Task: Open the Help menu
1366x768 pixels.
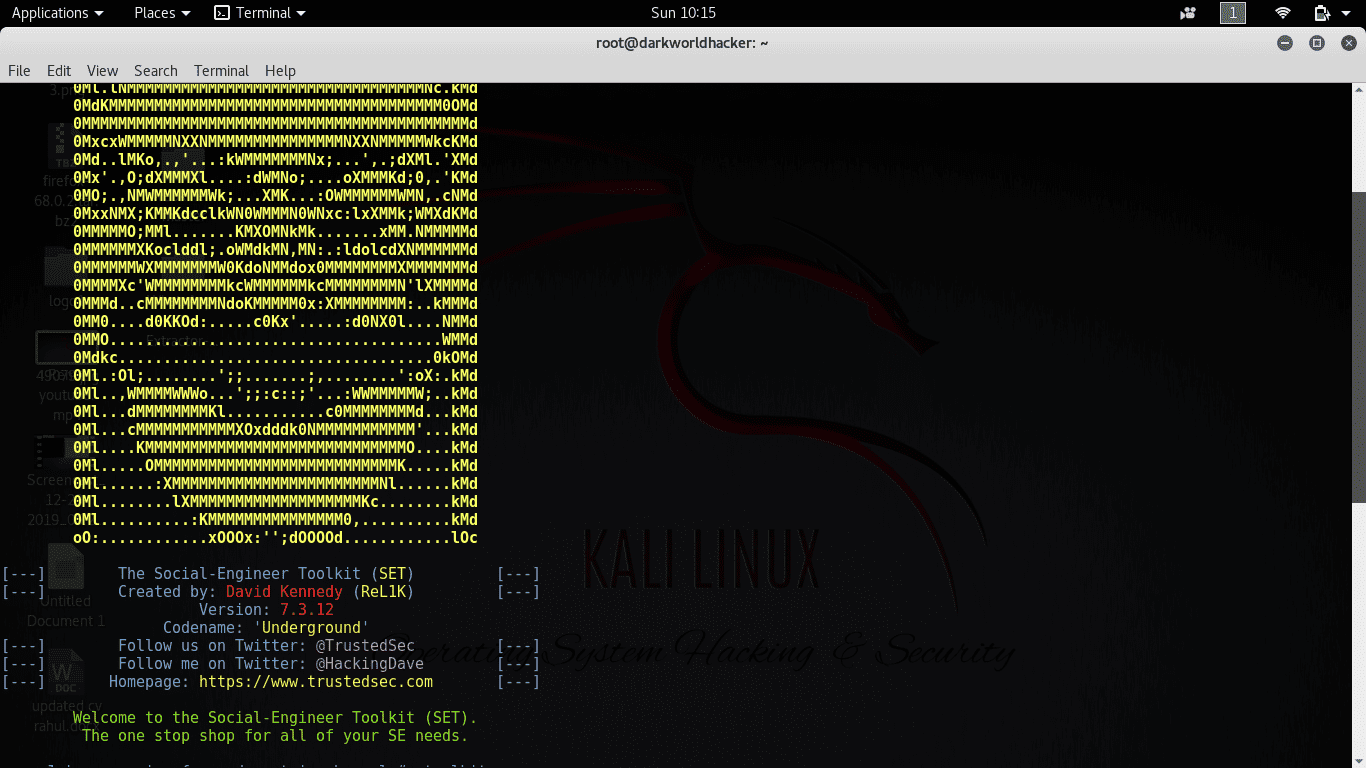Action: point(280,70)
